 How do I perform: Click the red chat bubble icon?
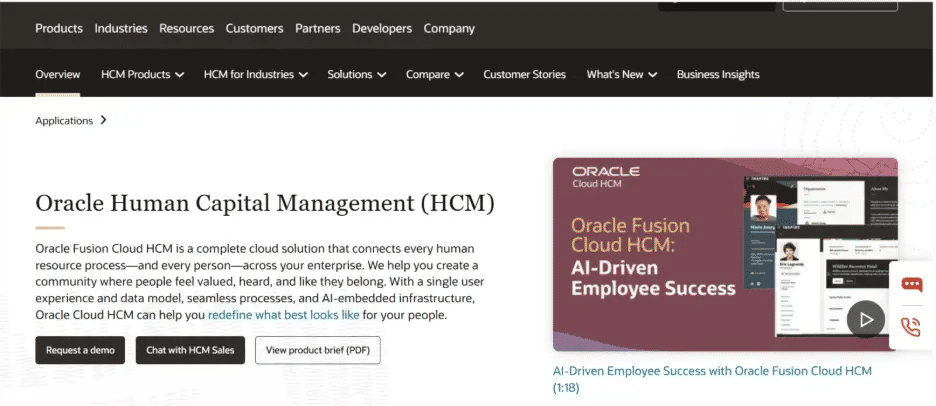(x=911, y=284)
